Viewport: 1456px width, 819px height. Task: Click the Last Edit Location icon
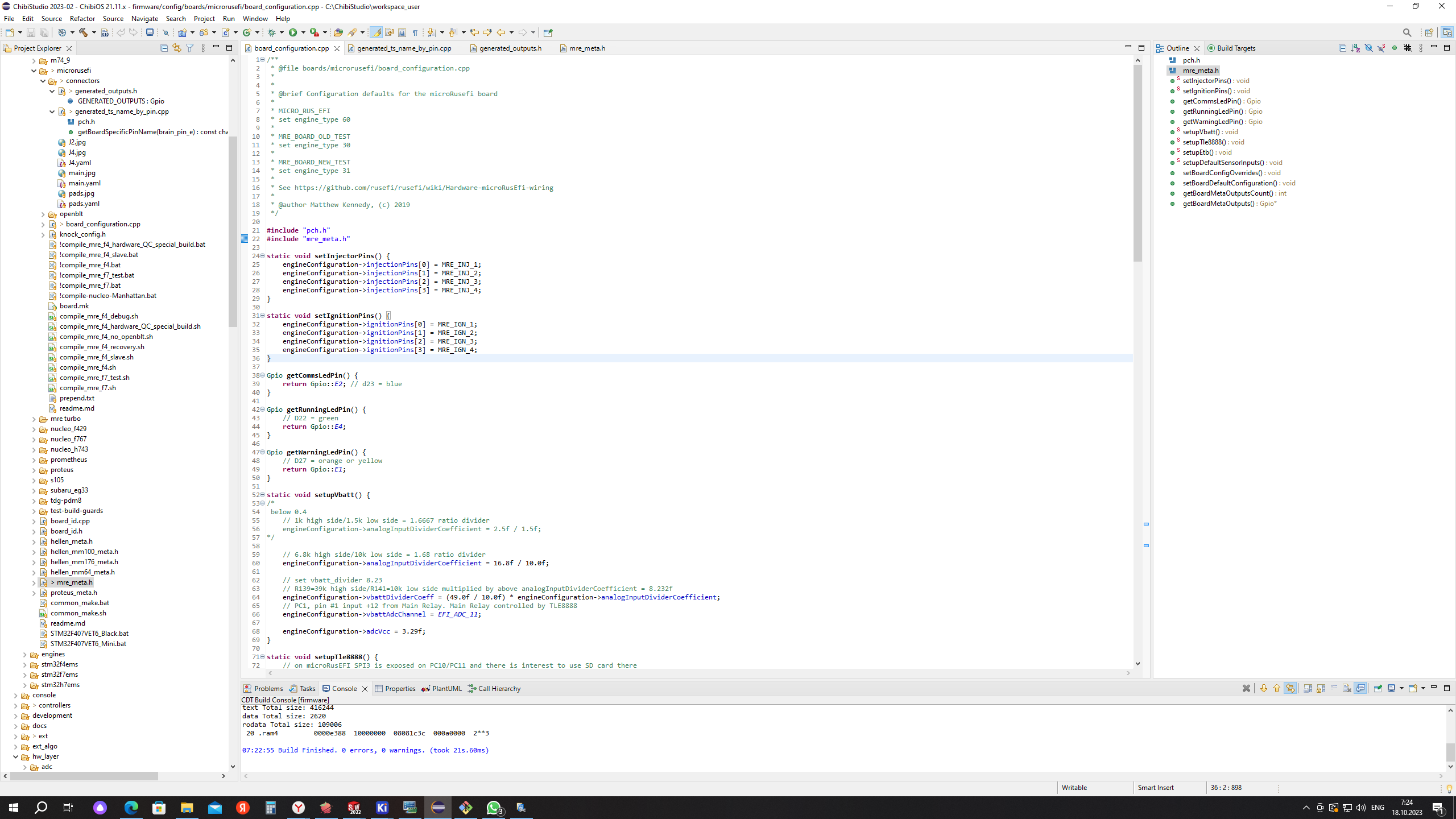pyautogui.click(x=474, y=32)
